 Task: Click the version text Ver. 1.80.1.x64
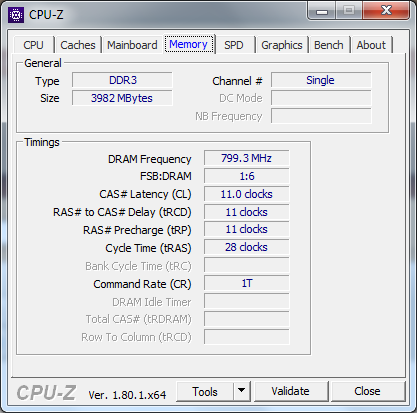(x=127, y=395)
